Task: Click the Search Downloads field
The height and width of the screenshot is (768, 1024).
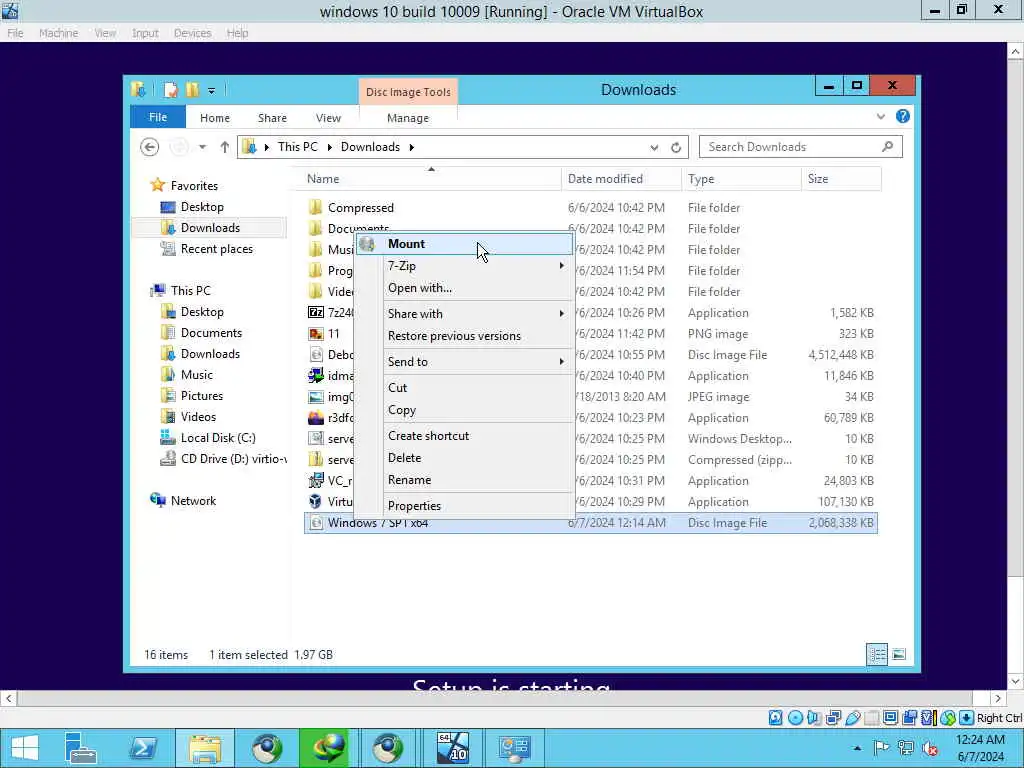Action: click(x=801, y=147)
